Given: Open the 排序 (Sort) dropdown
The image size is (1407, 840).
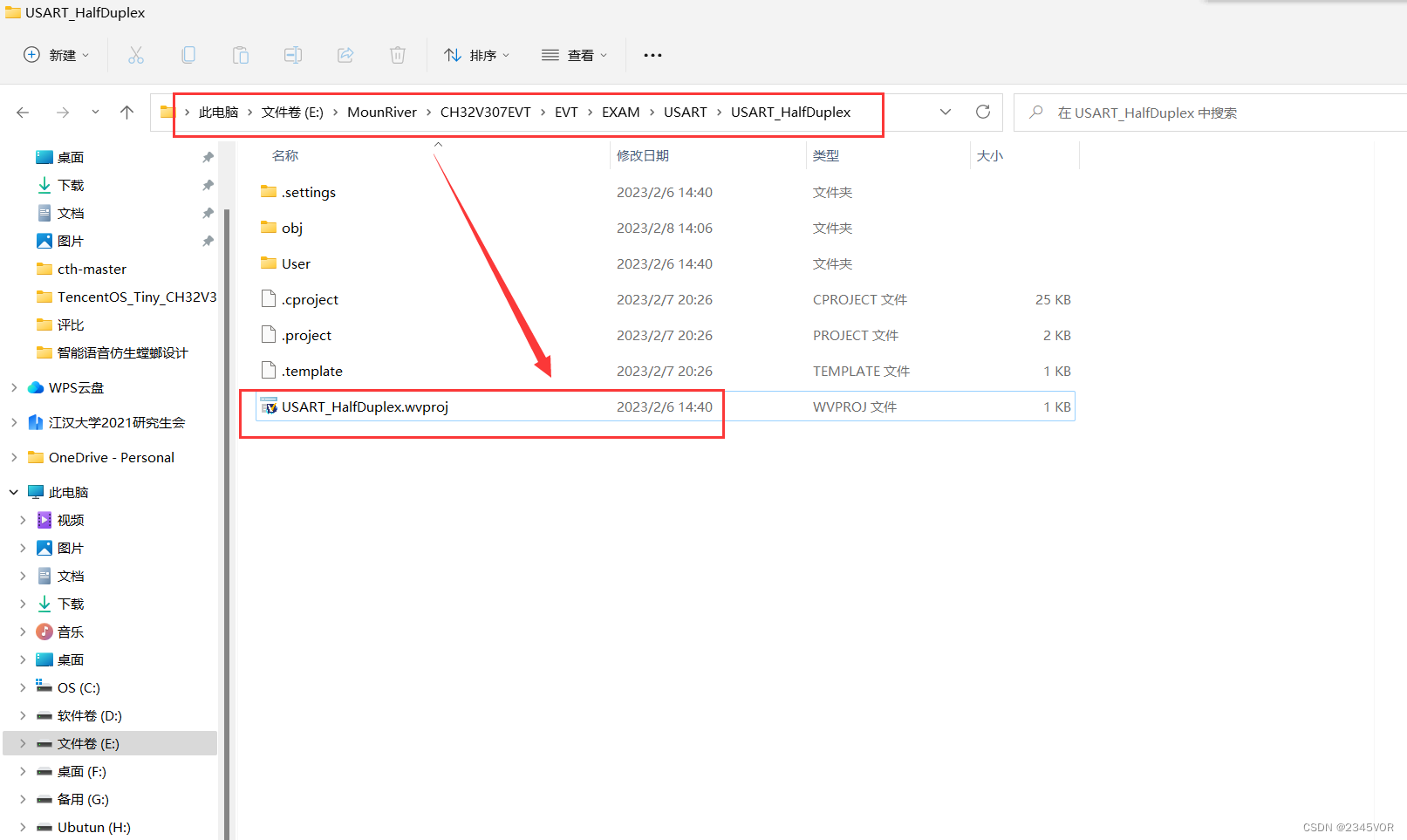Looking at the screenshot, I should coord(477,55).
